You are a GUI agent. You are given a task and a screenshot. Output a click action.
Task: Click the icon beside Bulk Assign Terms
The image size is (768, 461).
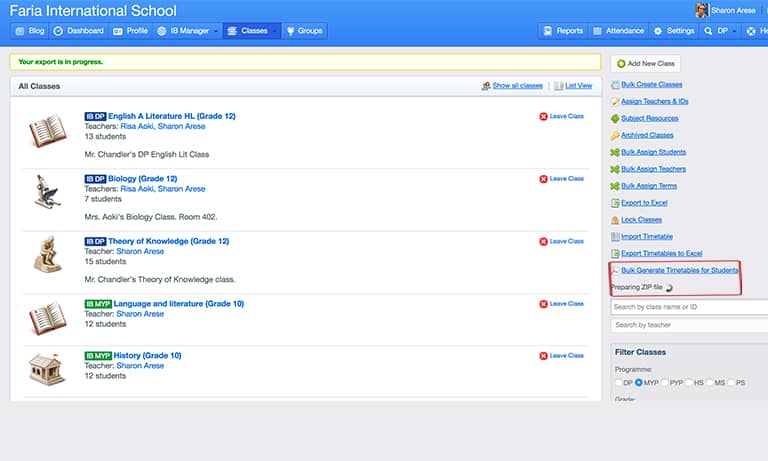coord(615,186)
